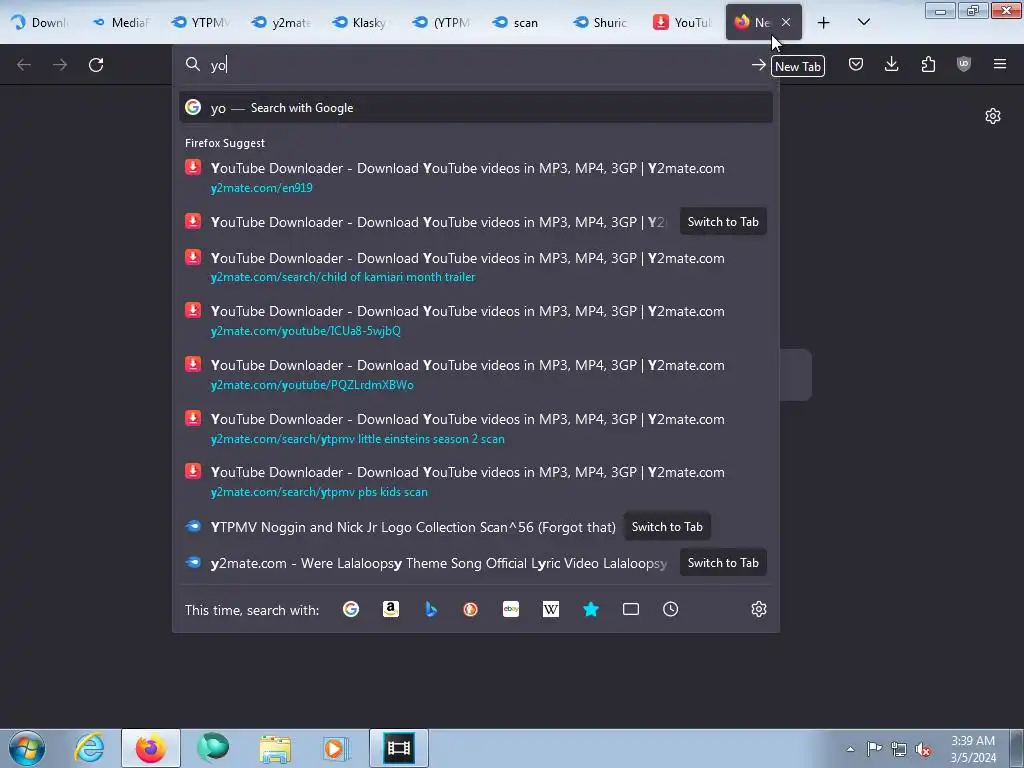This screenshot has width=1024, height=768.
Task: Switch to the first YTPMV tab
Action: [x=200, y=22]
